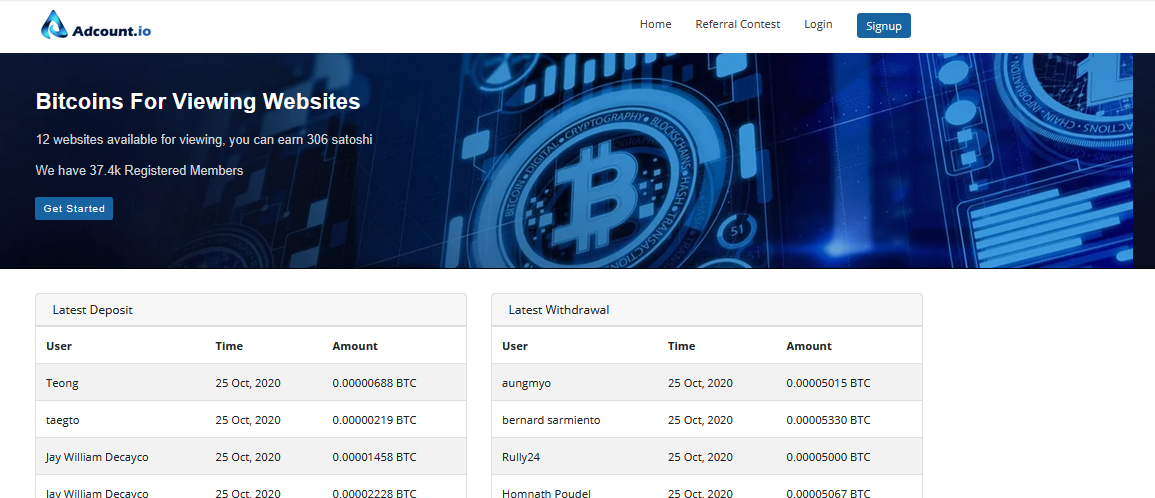Click the 0.00001458 BTC deposit amount
1155x498 pixels.
tap(374, 457)
